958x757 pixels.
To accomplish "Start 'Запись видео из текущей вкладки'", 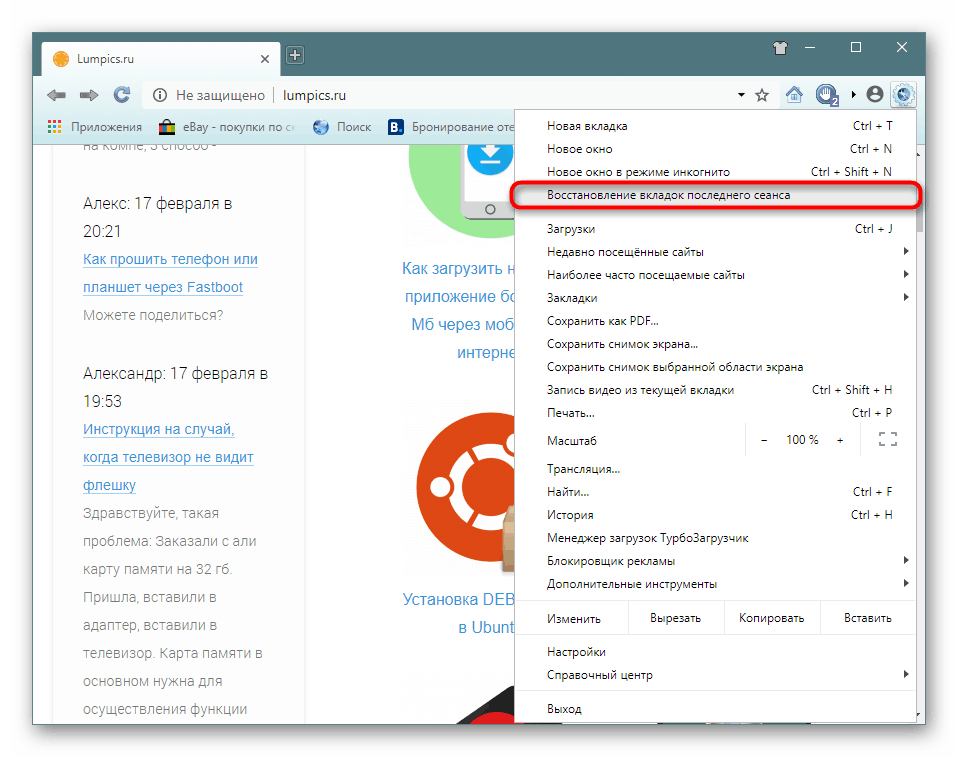I will (x=715, y=390).
